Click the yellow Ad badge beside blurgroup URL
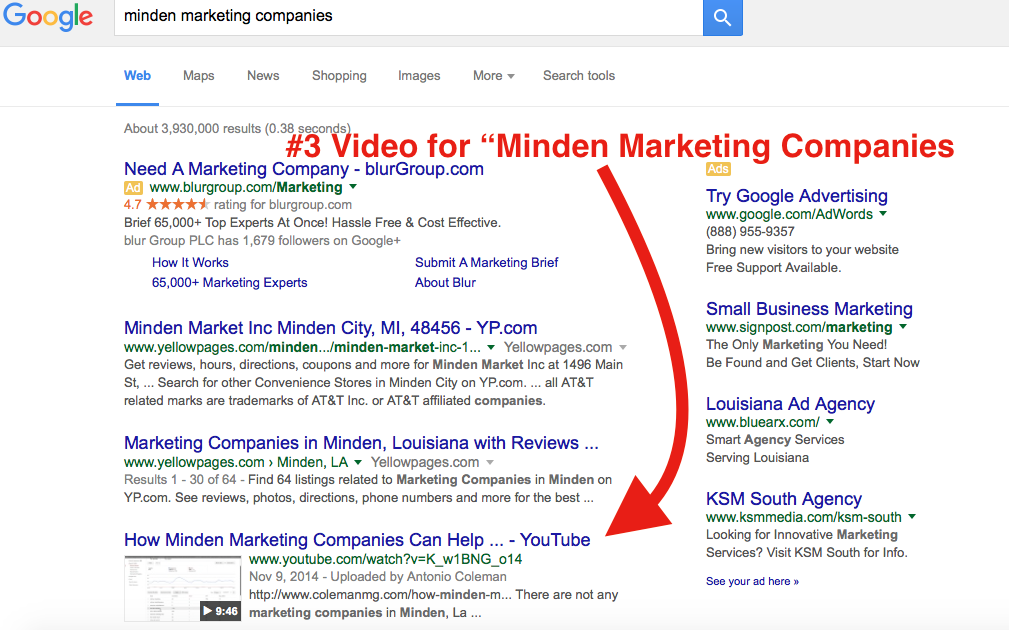Image resolution: width=1009 pixels, height=630 pixels. click(133, 188)
